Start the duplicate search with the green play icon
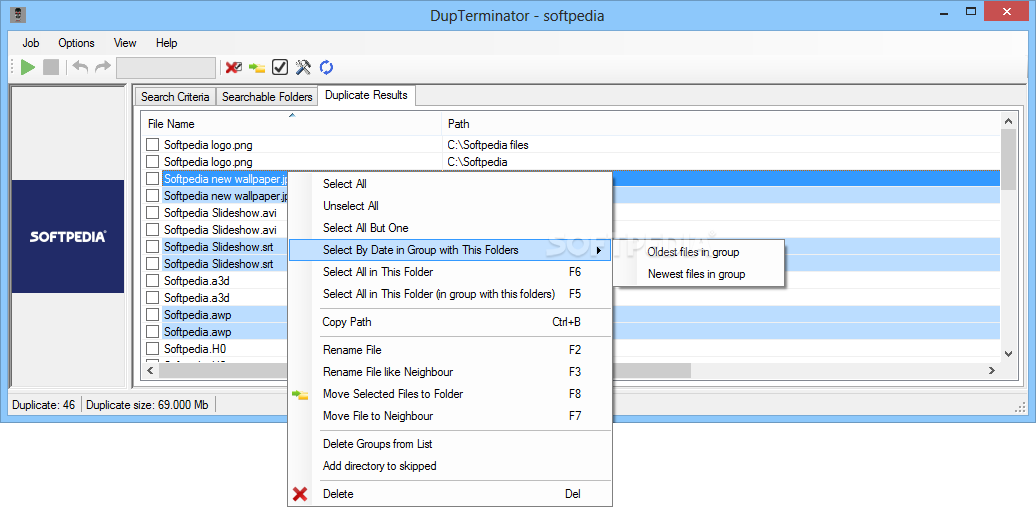The height and width of the screenshot is (507, 1036). coord(28,67)
